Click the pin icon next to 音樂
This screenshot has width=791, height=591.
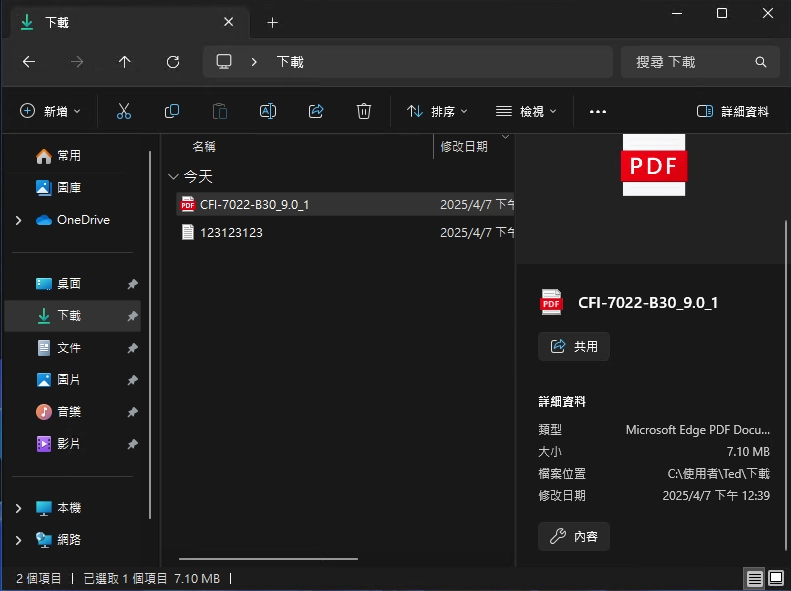pyautogui.click(x=132, y=412)
